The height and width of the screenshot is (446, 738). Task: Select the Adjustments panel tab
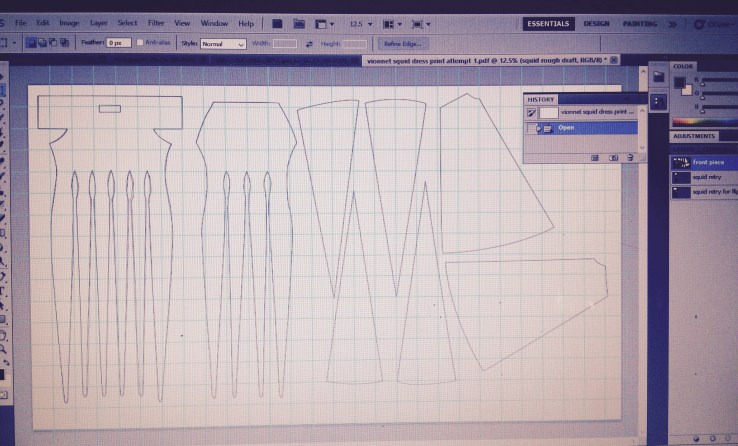[x=694, y=136]
